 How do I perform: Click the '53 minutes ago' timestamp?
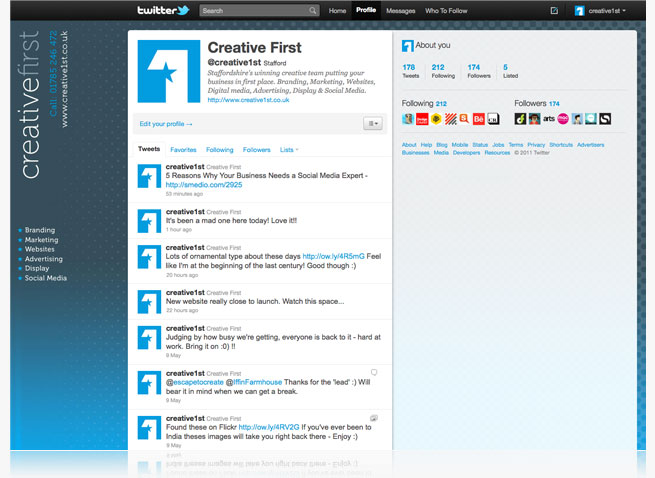(184, 194)
